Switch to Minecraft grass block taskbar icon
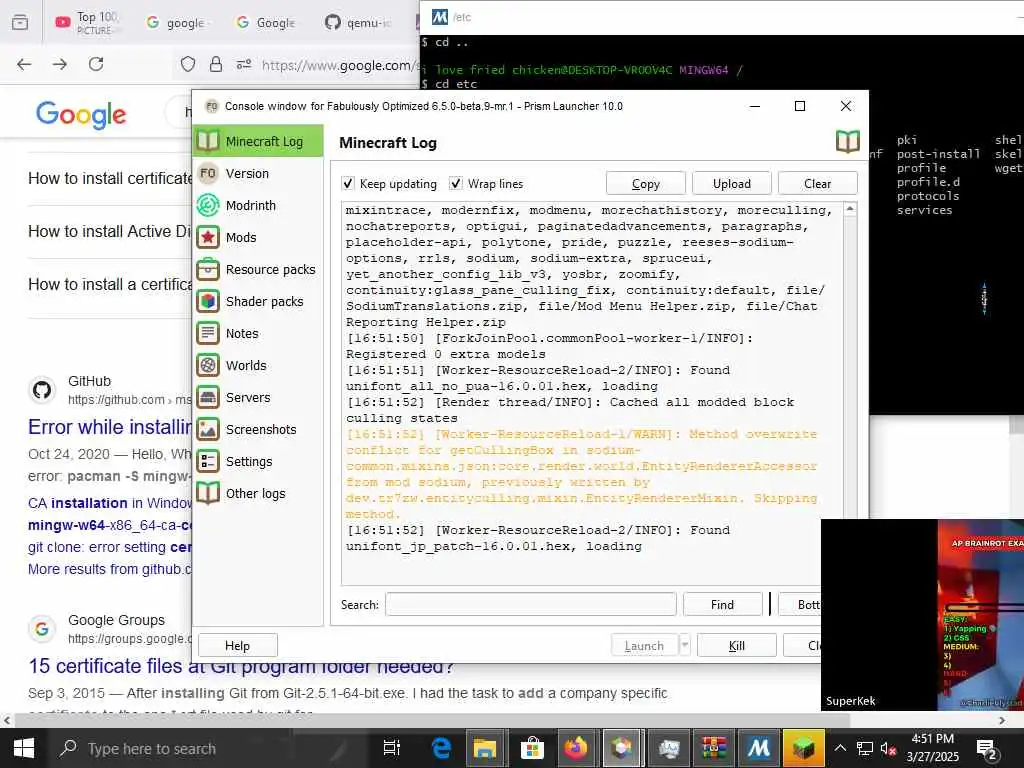Viewport: 1024px width, 768px height. [804, 748]
